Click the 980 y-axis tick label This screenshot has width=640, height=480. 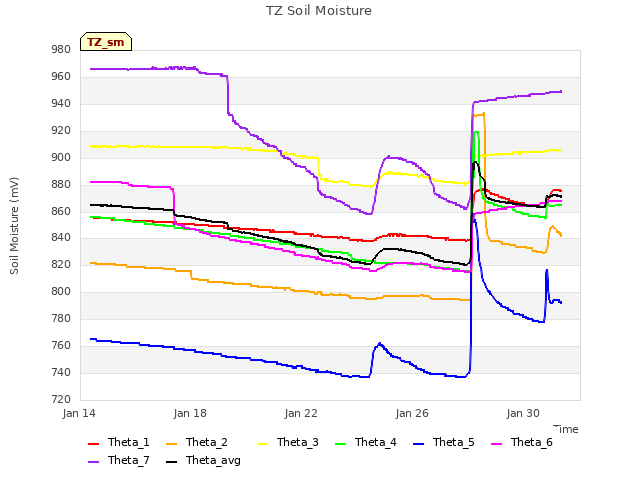(x=61, y=50)
